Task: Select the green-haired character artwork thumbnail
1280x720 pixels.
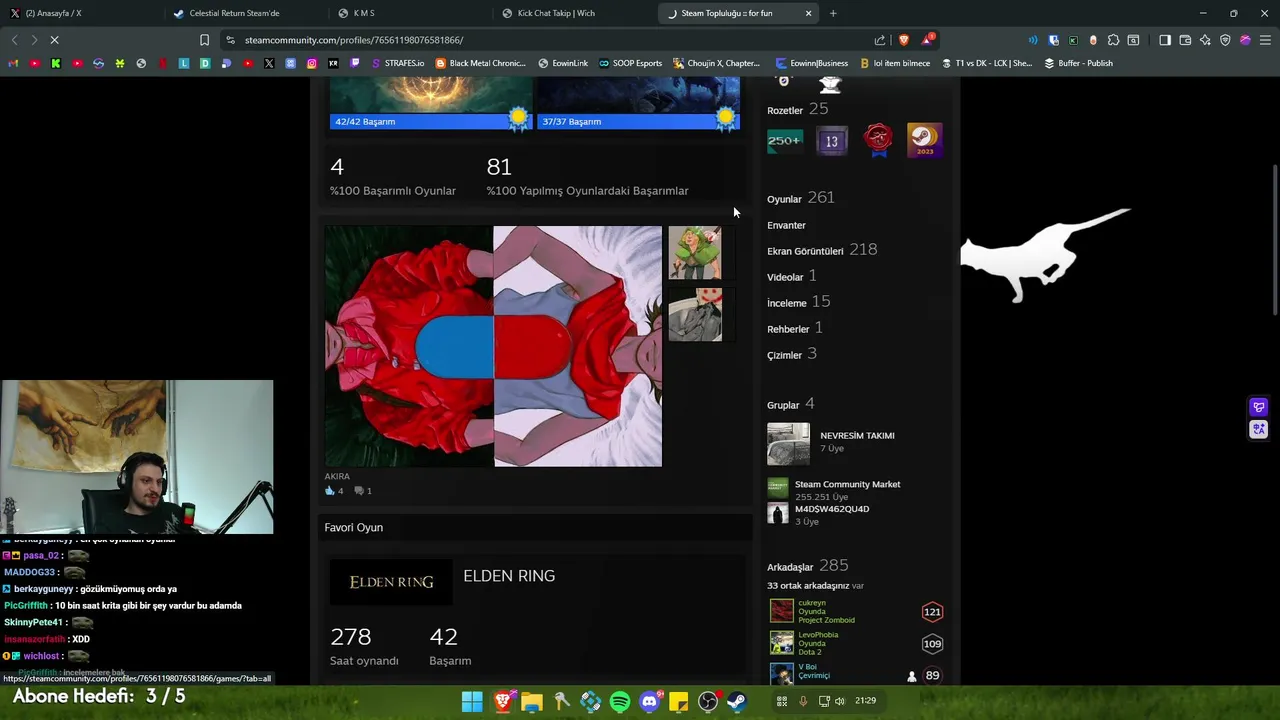Action: (695, 253)
